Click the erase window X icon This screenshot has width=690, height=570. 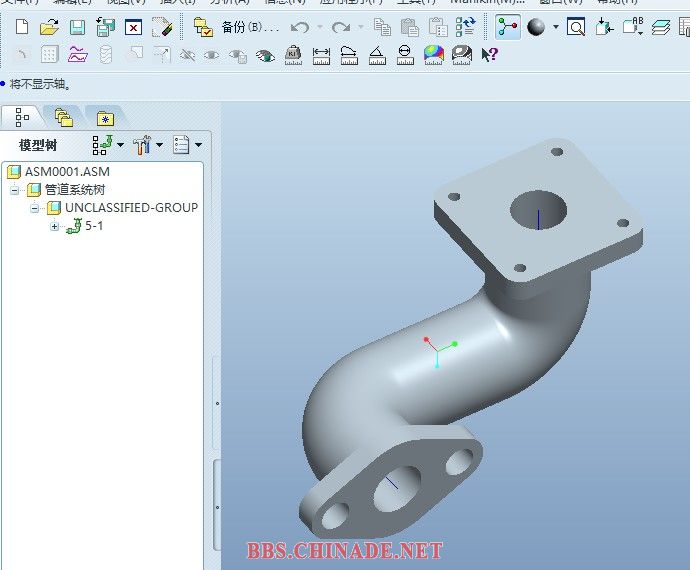coord(133,28)
